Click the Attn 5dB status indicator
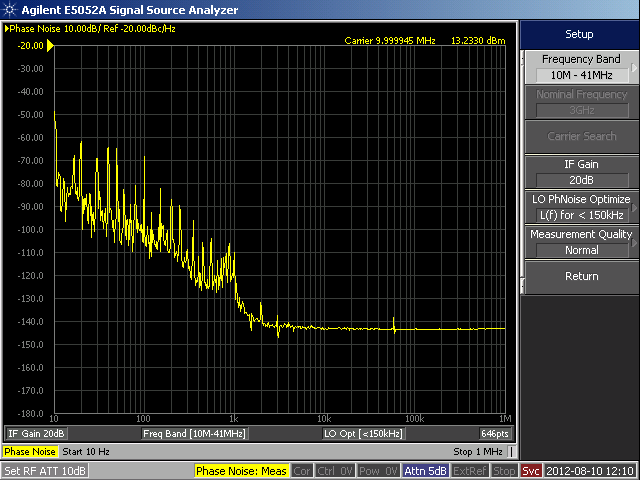Viewport: 640px width, 480px height. (x=426, y=471)
